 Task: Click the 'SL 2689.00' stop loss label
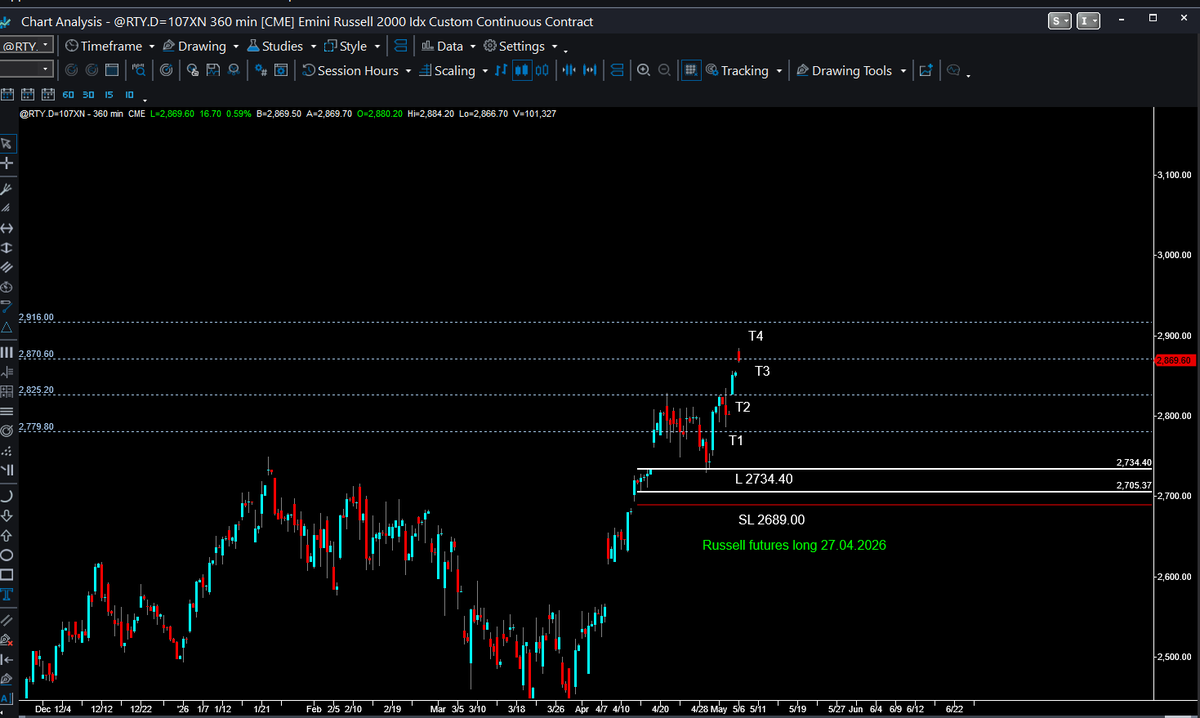point(771,520)
